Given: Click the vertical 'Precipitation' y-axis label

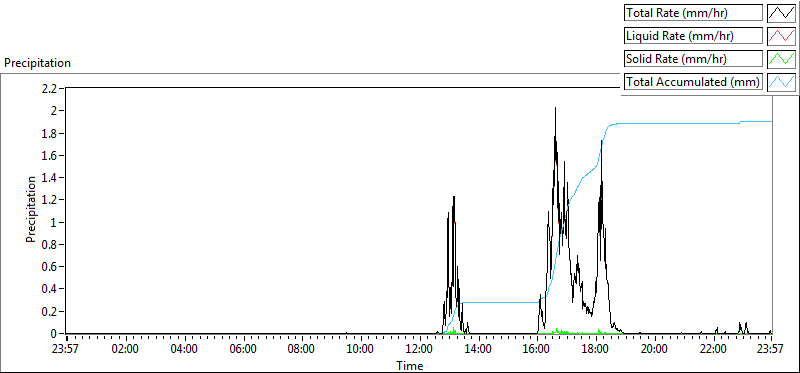Looking at the screenshot, I should point(31,209).
